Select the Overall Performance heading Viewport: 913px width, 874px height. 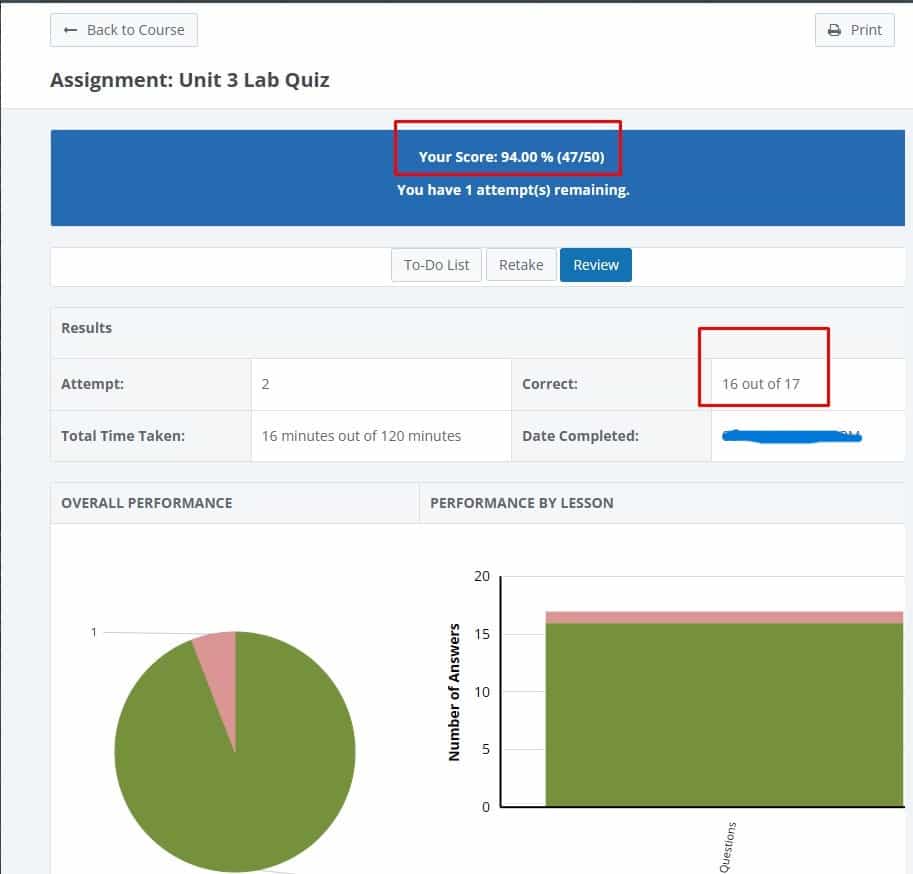(x=147, y=503)
